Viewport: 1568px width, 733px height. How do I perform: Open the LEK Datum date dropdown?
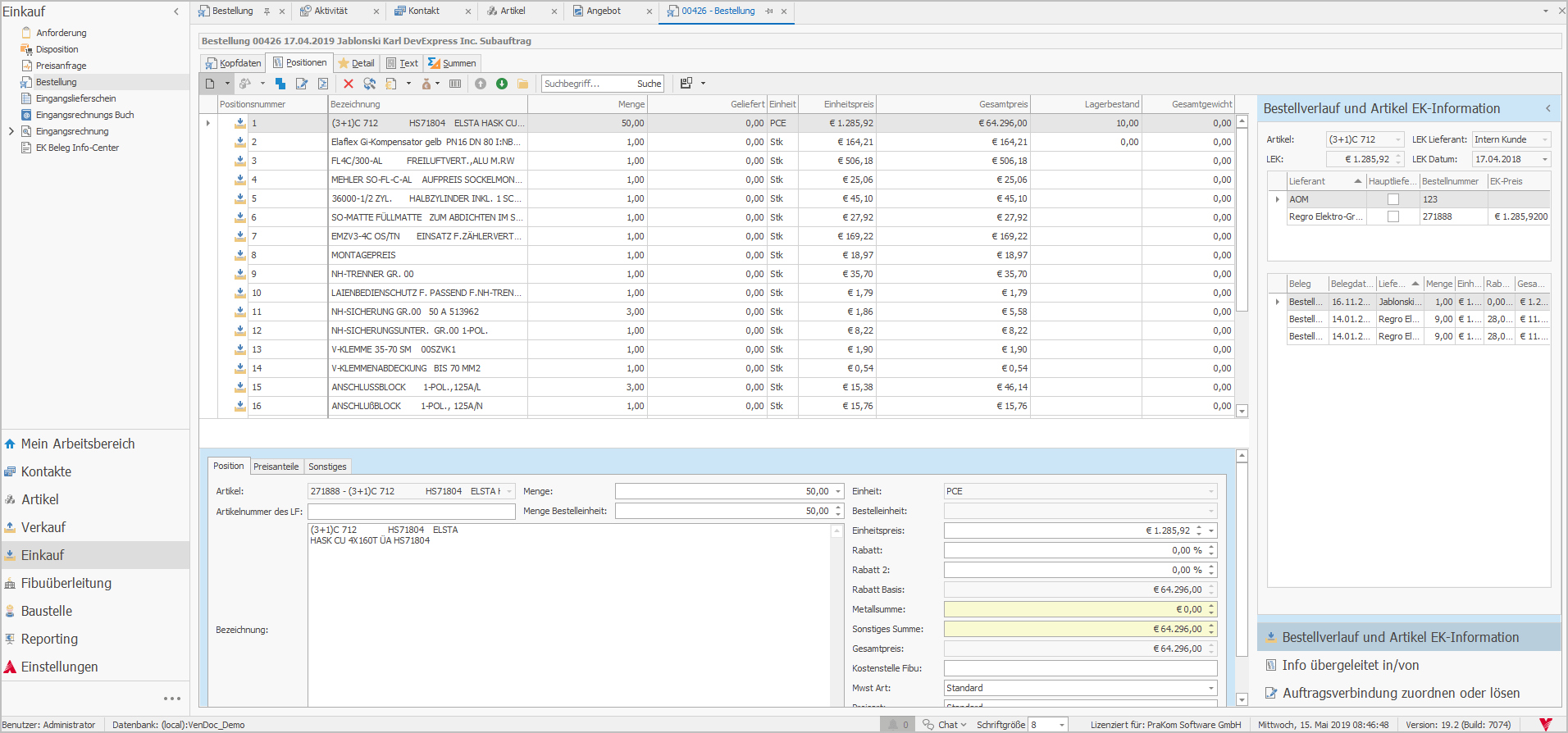1545,159
